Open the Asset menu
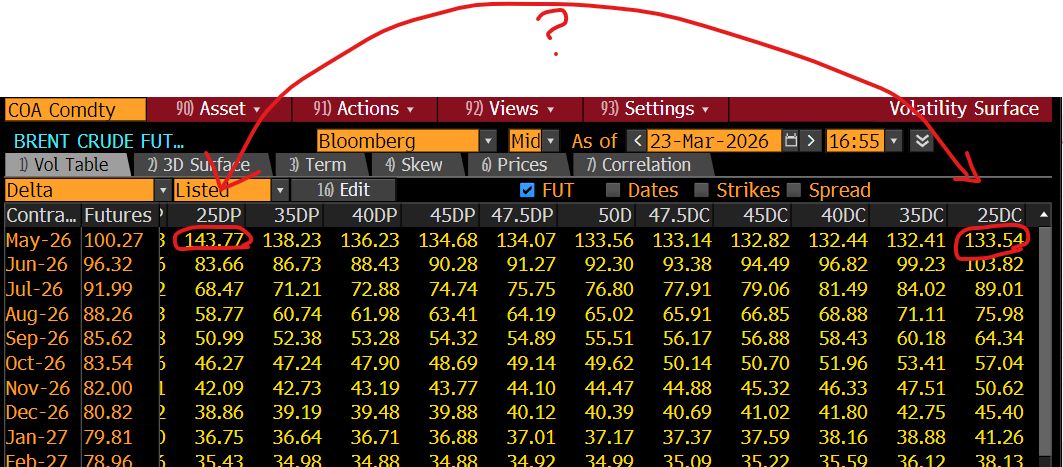Viewport: 1063px width, 467px height. 218,109
